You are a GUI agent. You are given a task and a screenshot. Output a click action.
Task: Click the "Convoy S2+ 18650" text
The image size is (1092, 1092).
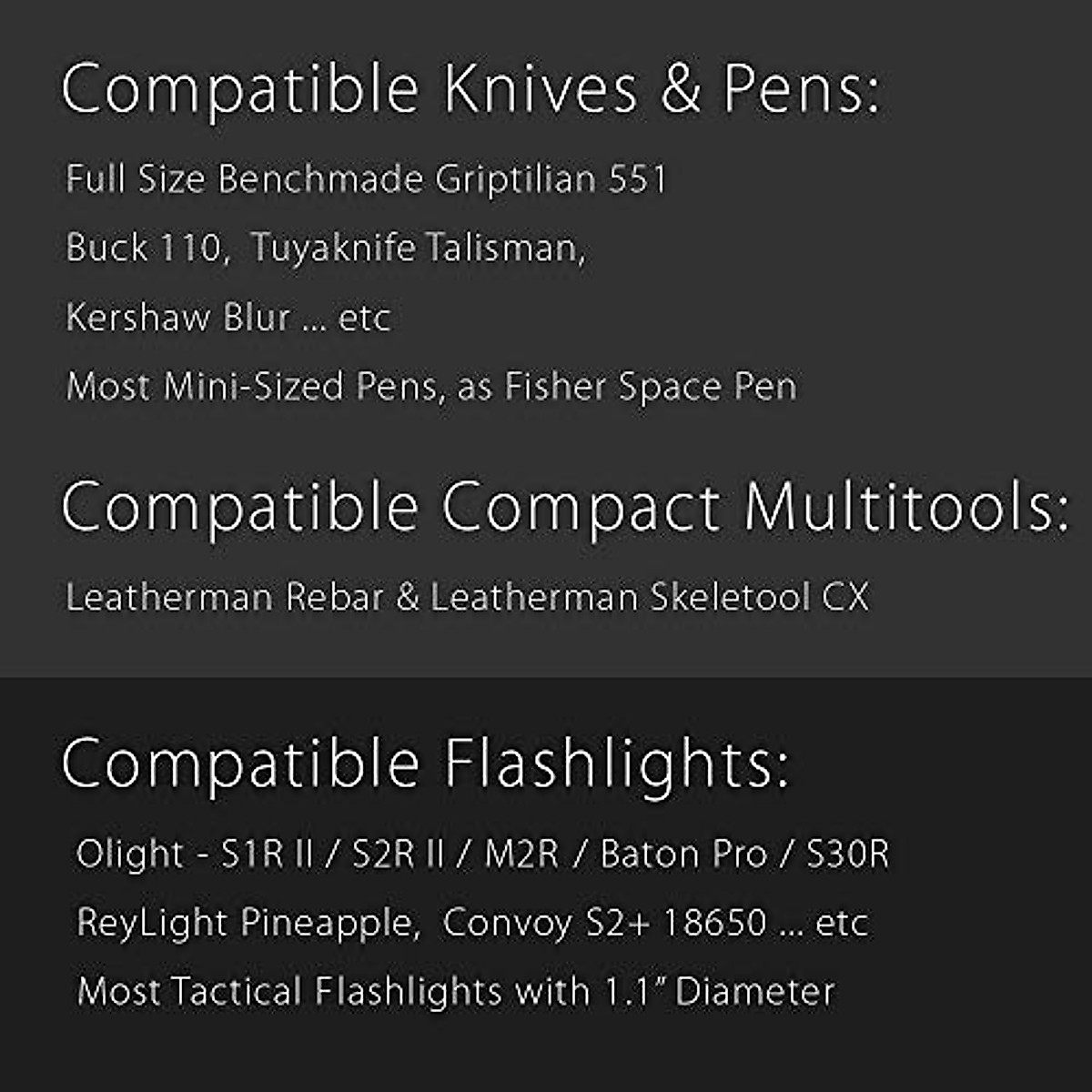coord(604,923)
